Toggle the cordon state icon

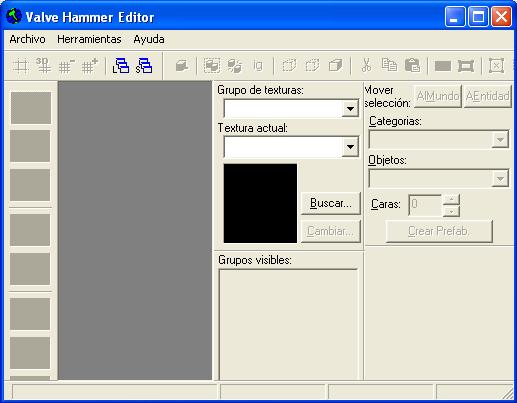point(443,66)
